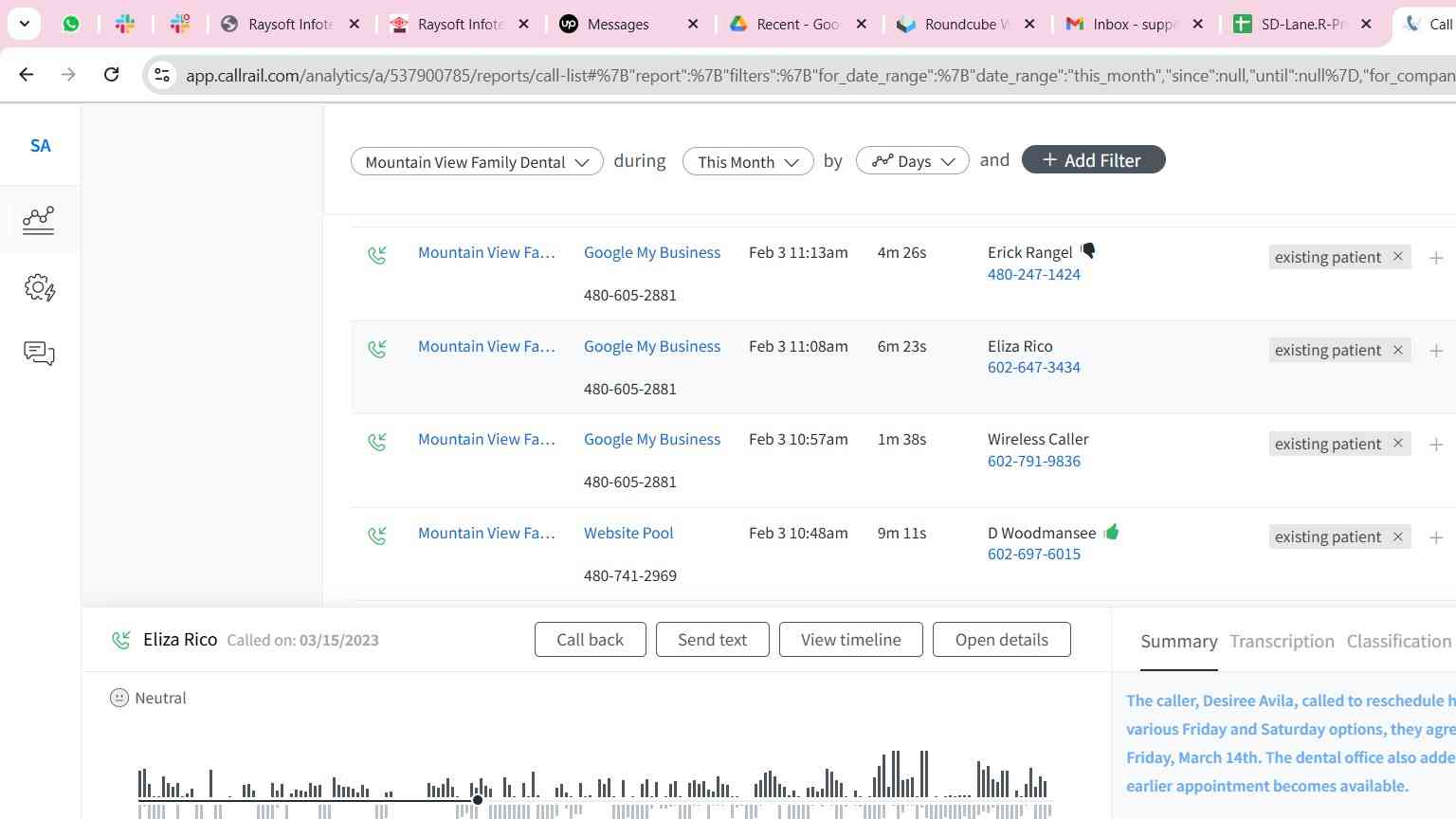The width and height of the screenshot is (1456, 819).
Task: Open the This Month date range dropdown
Action: pos(748,162)
